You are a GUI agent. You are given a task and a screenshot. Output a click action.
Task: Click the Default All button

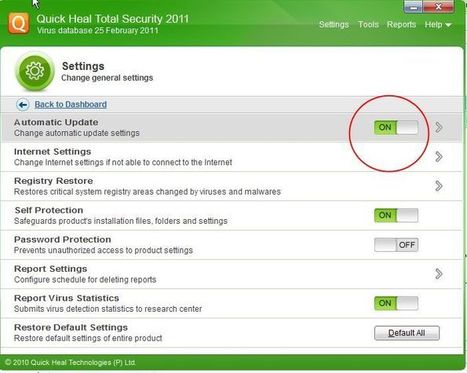pyautogui.click(x=407, y=333)
